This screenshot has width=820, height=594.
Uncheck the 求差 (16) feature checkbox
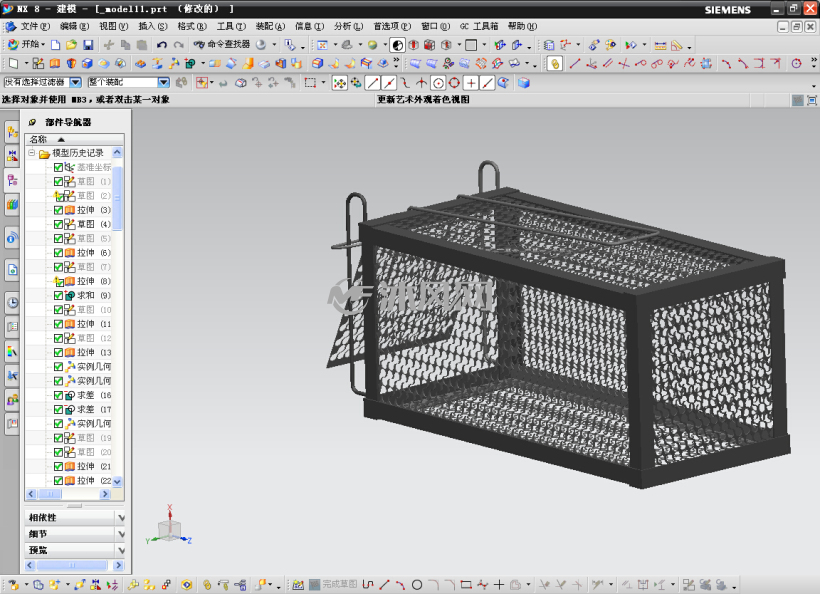click(x=59, y=395)
